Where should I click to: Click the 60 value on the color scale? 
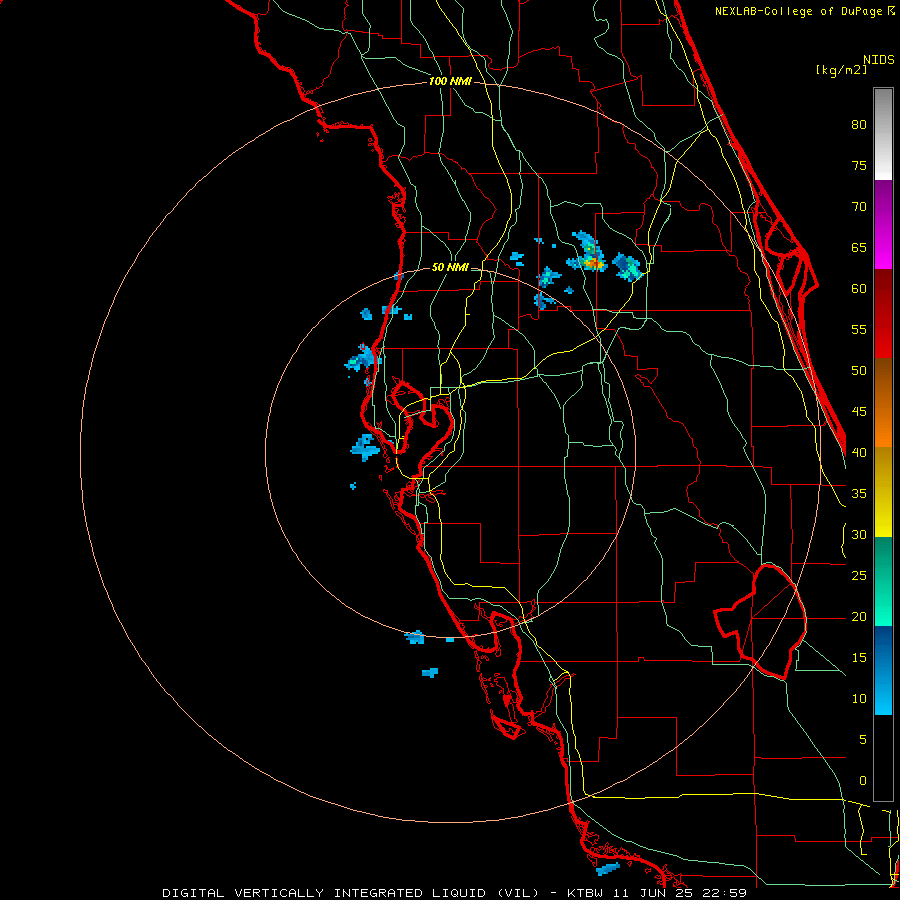[859, 289]
